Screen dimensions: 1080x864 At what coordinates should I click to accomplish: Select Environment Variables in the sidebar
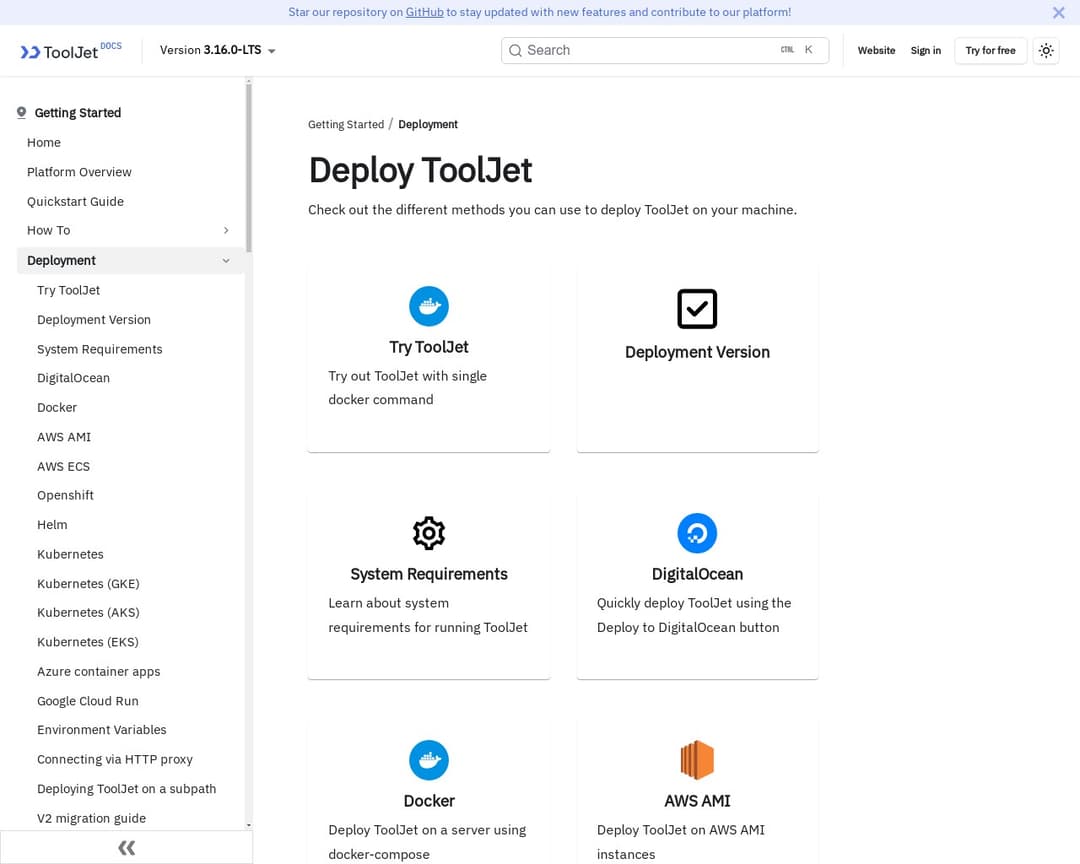click(x=102, y=730)
